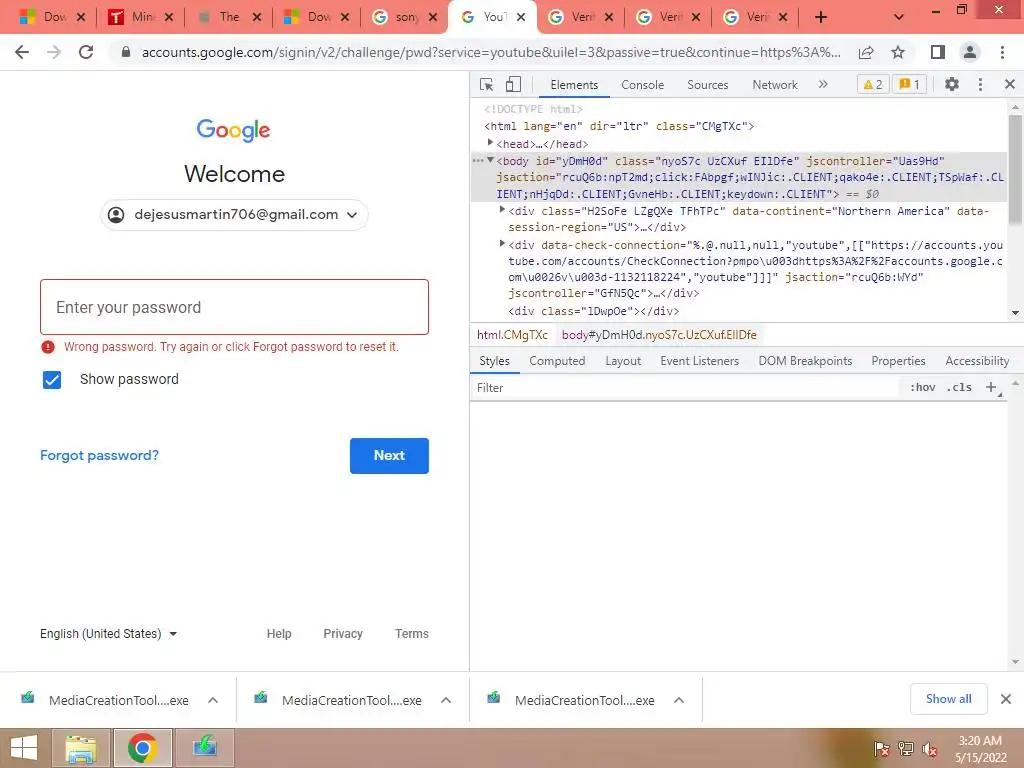Switch to the Sources tab in DevTools
The width and height of the screenshot is (1024, 768).
pyautogui.click(x=707, y=85)
